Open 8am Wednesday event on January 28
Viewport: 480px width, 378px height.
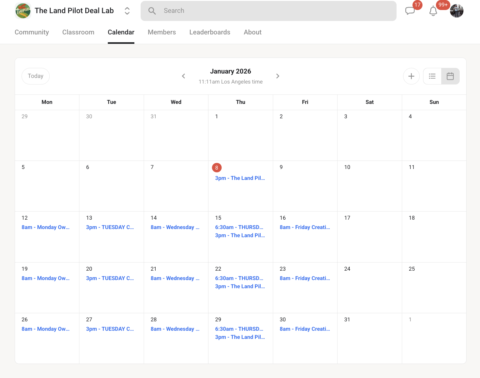pyautogui.click(x=175, y=329)
